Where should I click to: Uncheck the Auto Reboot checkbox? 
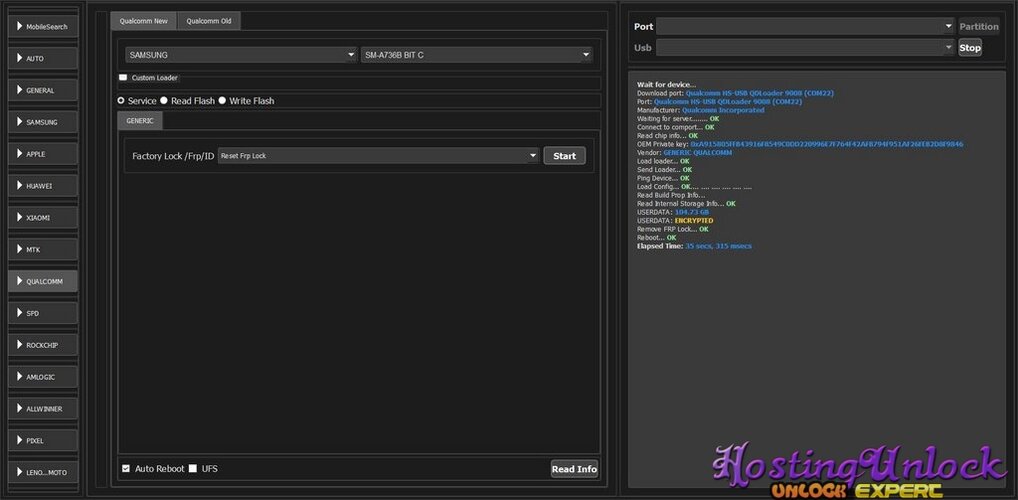coord(126,468)
